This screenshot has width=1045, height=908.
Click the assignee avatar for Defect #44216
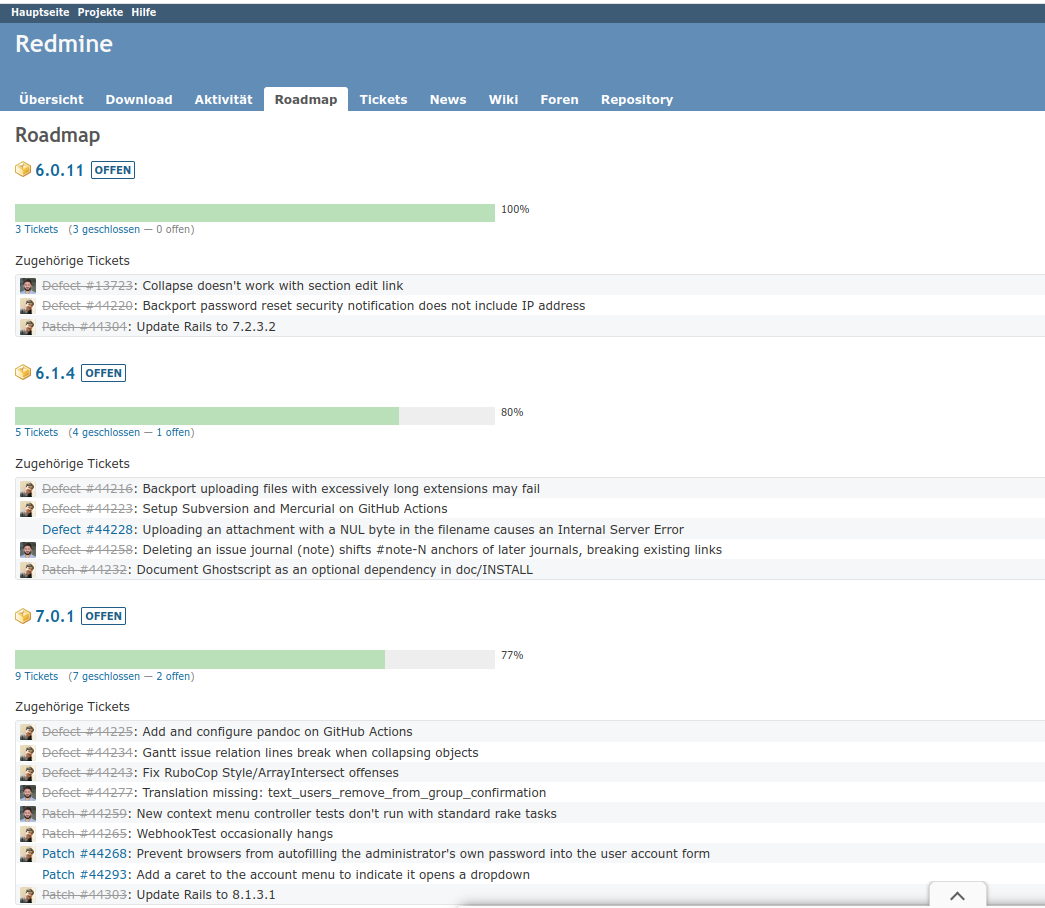click(27, 489)
